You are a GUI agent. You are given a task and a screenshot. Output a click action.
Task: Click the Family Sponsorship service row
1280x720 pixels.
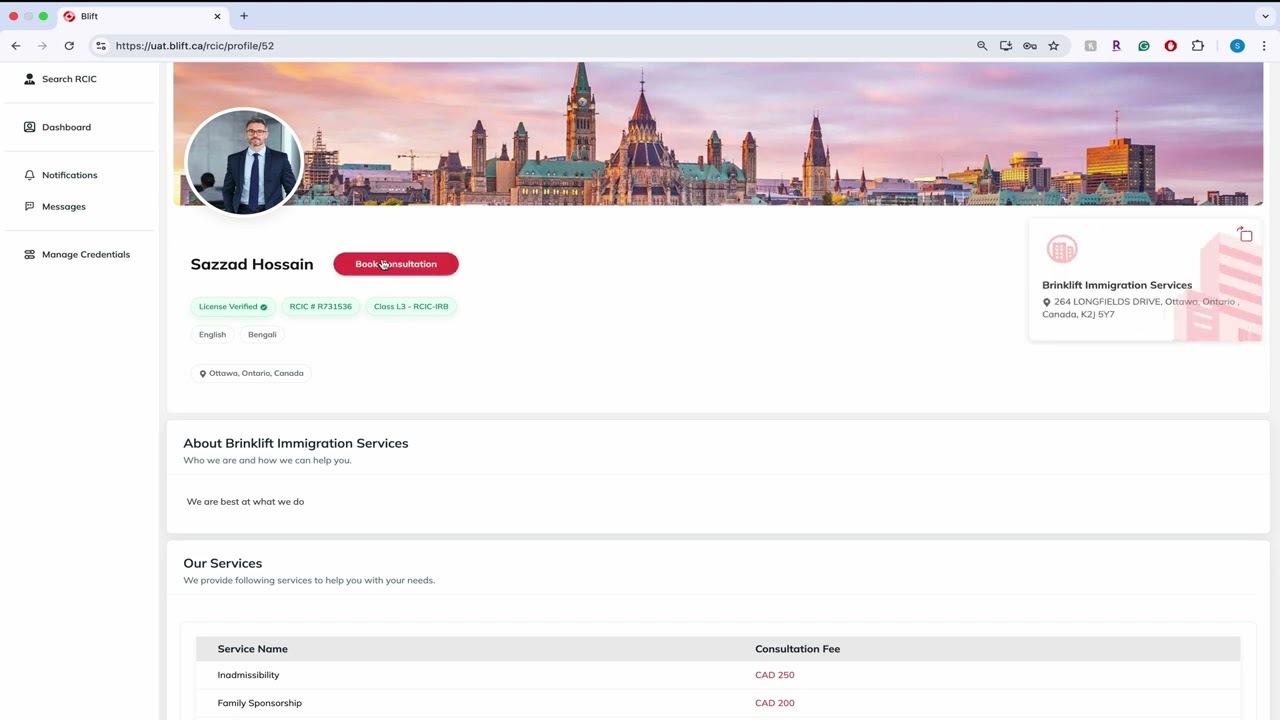click(718, 703)
